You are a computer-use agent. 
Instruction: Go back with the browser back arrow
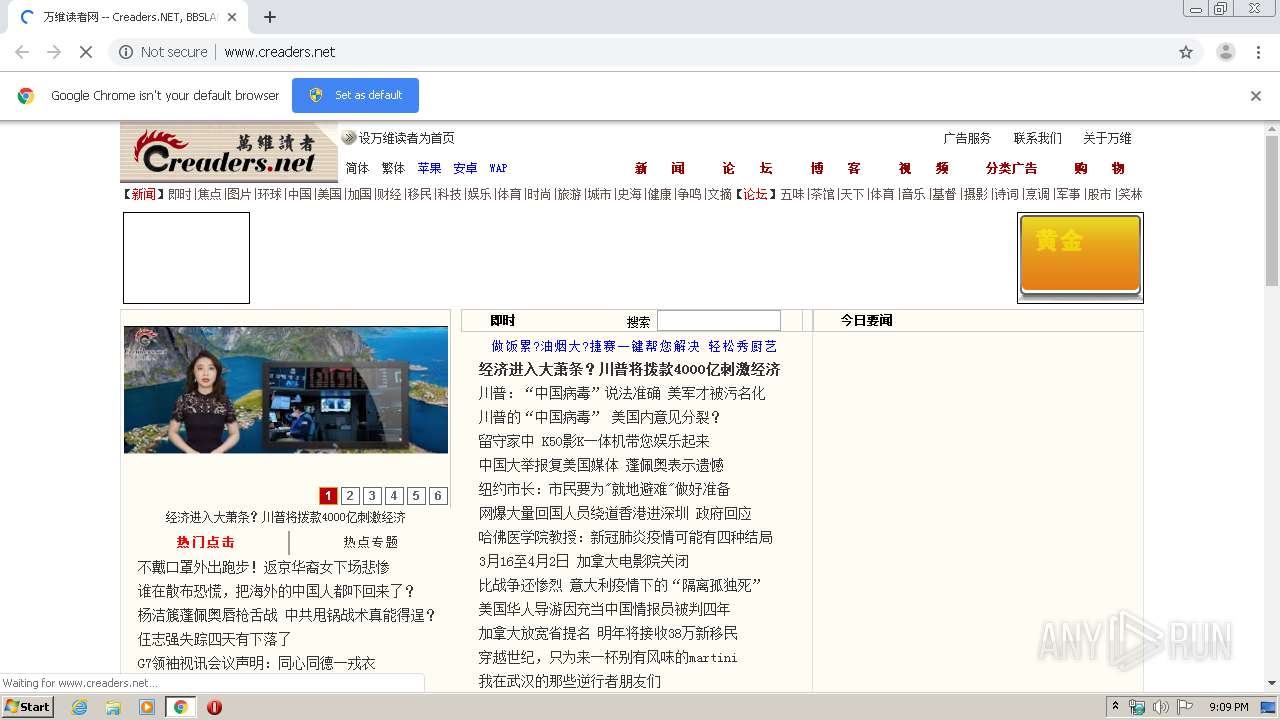[x=22, y=52]
